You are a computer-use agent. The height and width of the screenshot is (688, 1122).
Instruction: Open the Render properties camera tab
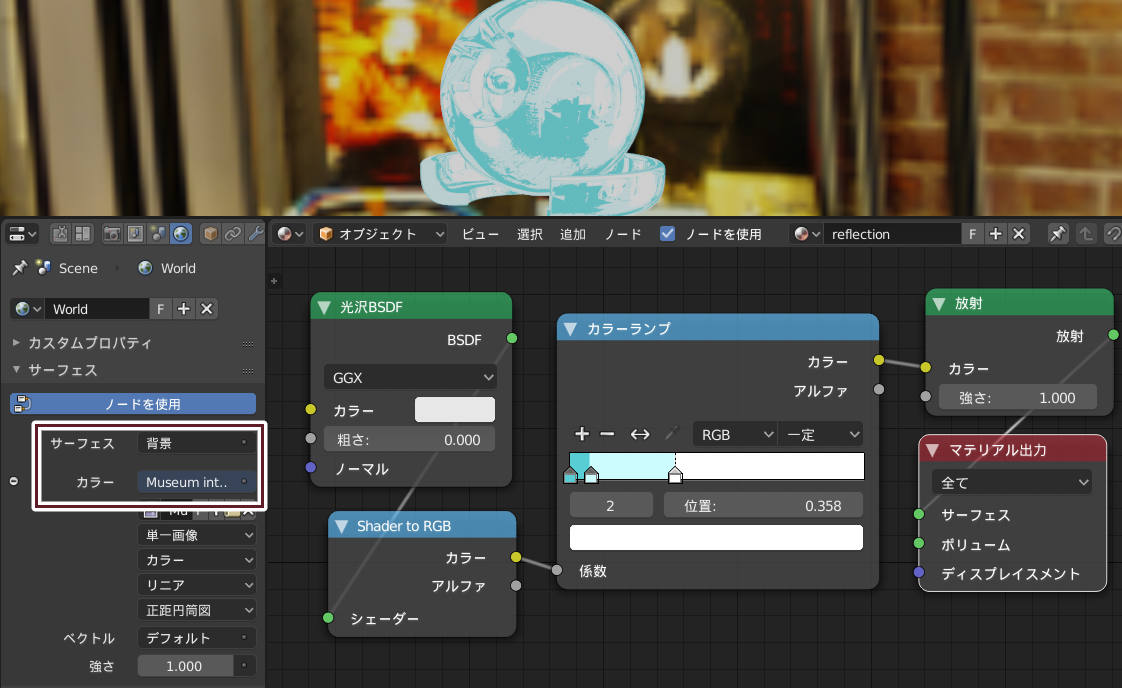pyautogui.click(x=112, y=233)
